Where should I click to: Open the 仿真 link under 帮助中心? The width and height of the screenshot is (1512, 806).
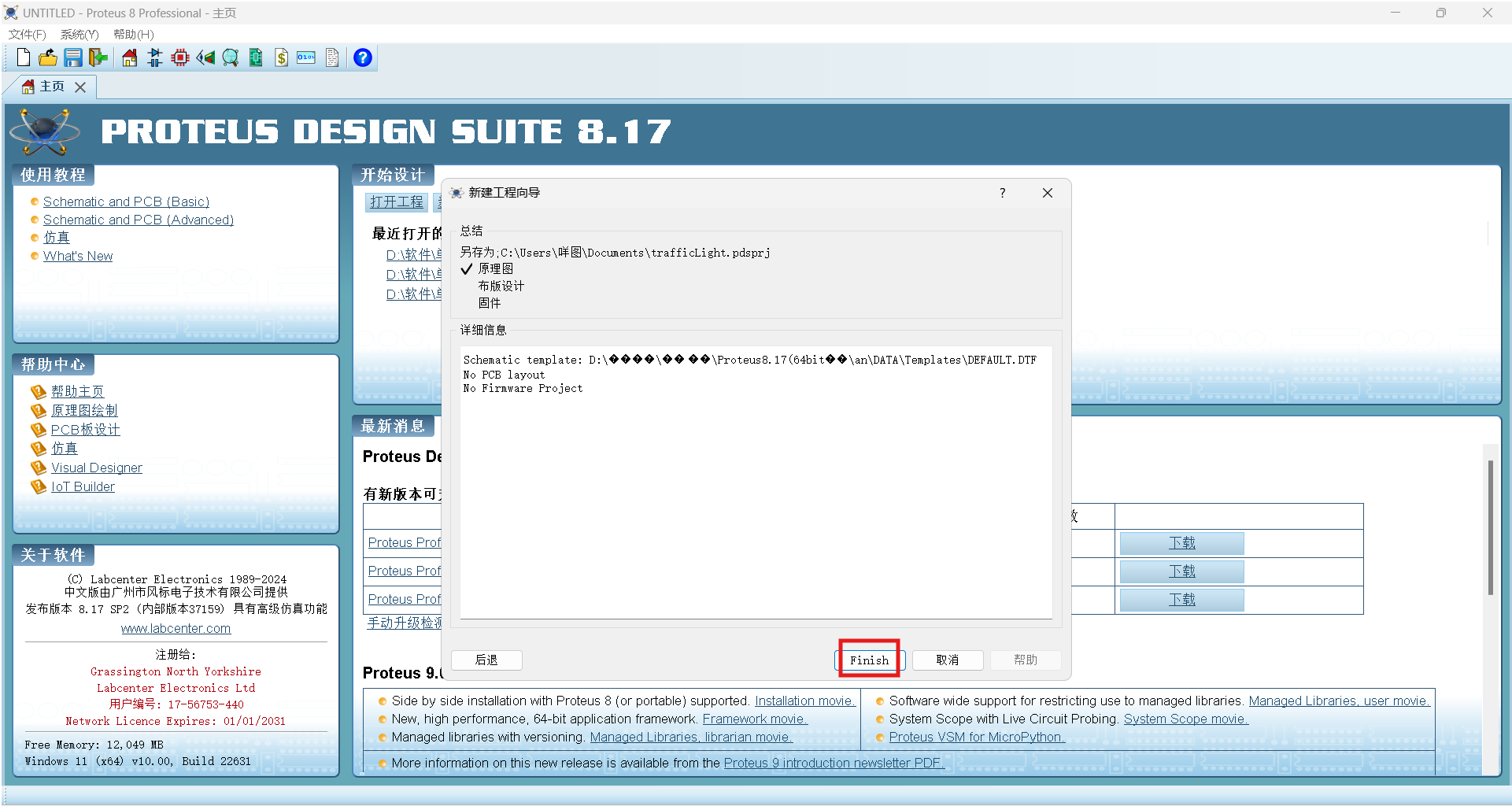click(x=65, y=449)
